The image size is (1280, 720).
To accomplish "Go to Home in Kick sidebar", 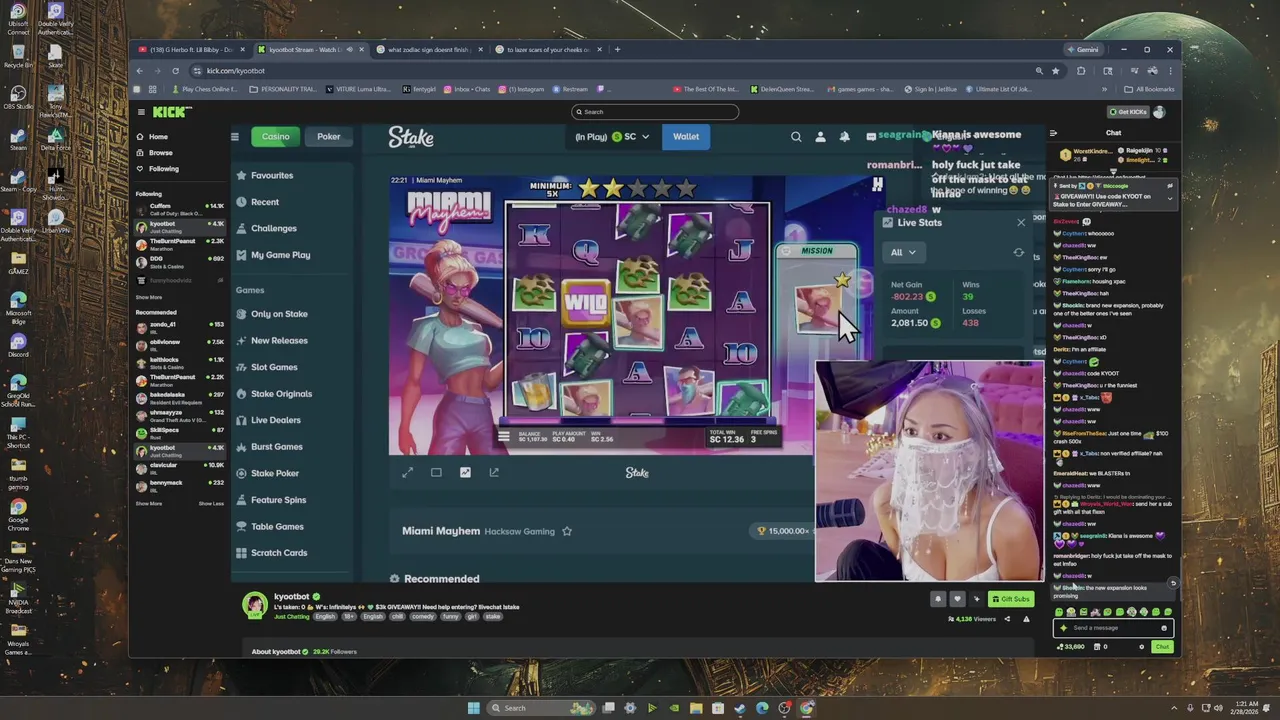I will pyautogui.click(x=158, y=137).
